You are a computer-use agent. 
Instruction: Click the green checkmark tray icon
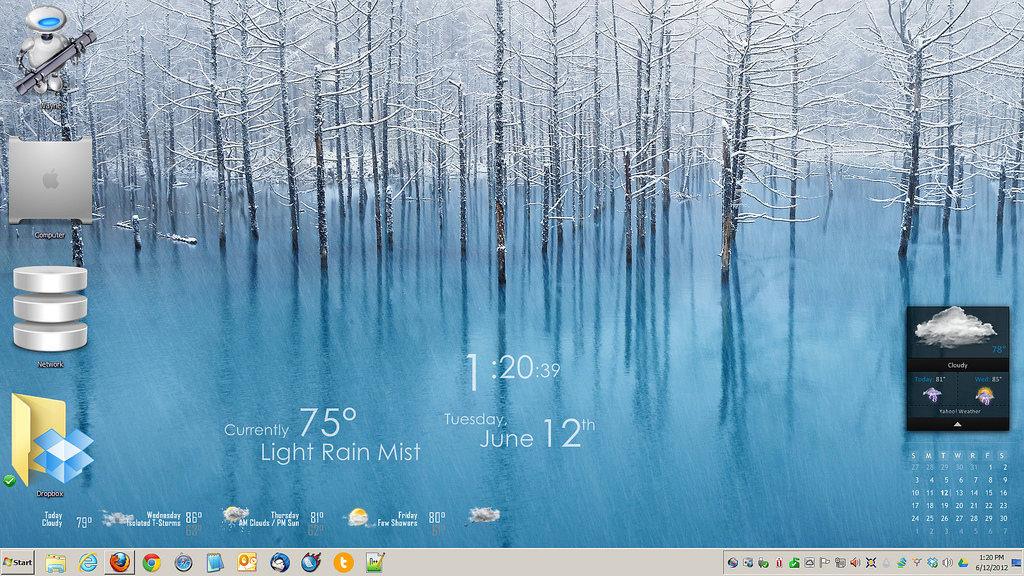(x=794, y=563)
